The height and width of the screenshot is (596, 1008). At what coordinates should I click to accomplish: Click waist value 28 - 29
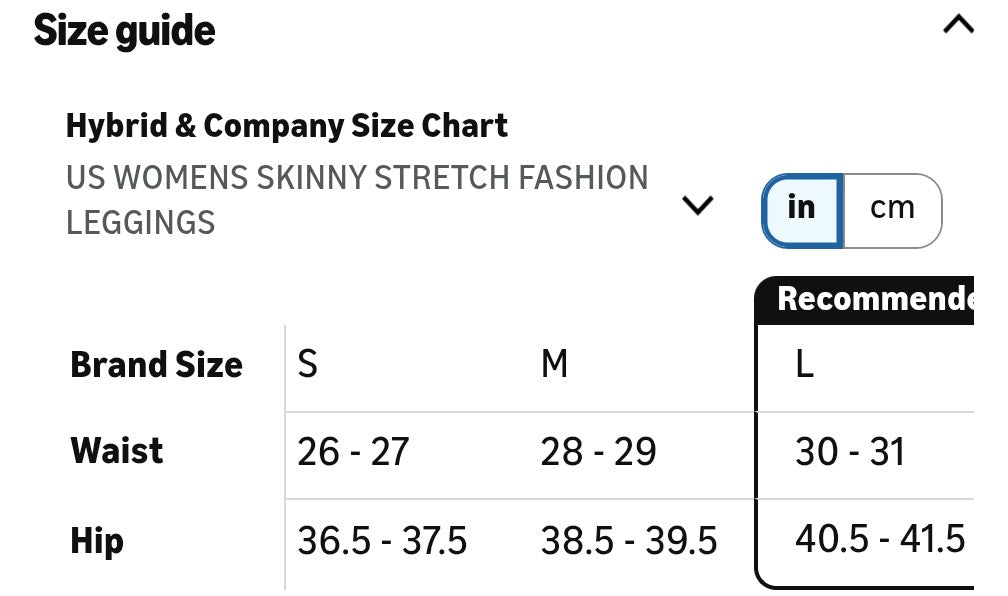tap(598, 453)
